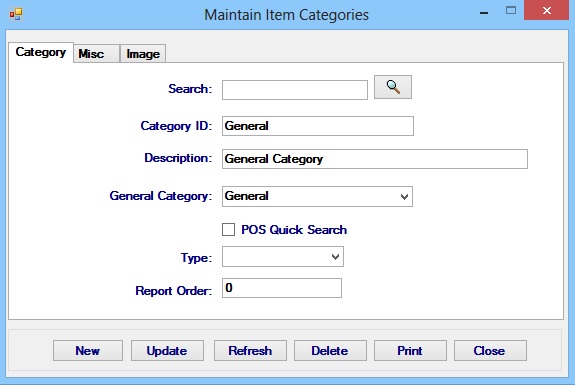575x385 pixels.
Task: Delete the current category
Action: (330, 351)
